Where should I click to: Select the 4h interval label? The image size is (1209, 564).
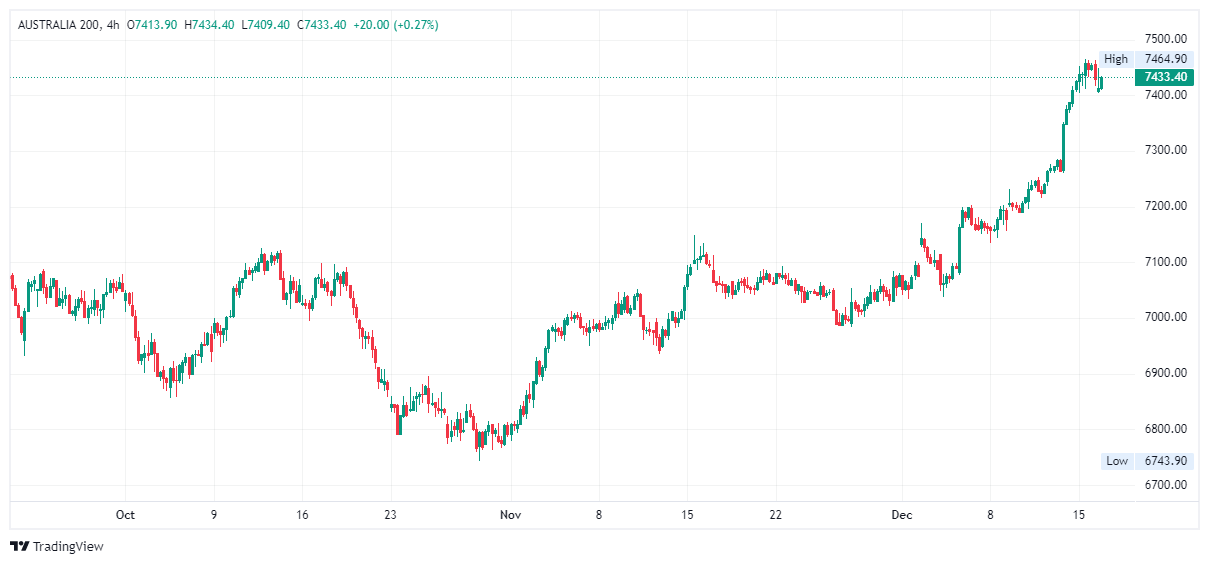pyautogui.click(x=112, y=24)
